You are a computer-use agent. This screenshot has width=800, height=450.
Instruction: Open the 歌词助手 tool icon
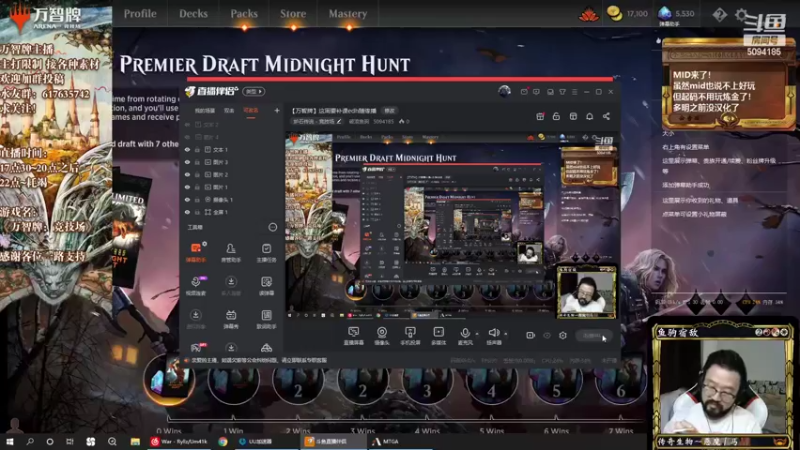[266, 319]
